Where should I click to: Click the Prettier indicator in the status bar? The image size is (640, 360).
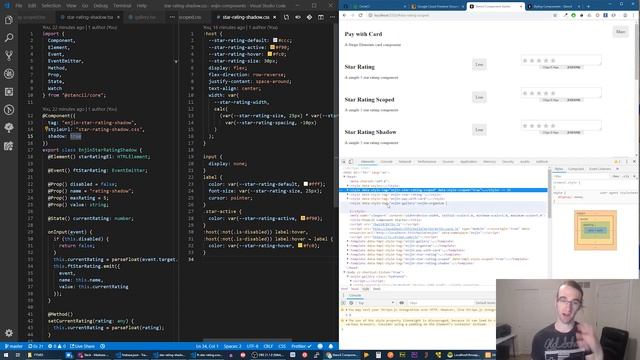(301, 346)
